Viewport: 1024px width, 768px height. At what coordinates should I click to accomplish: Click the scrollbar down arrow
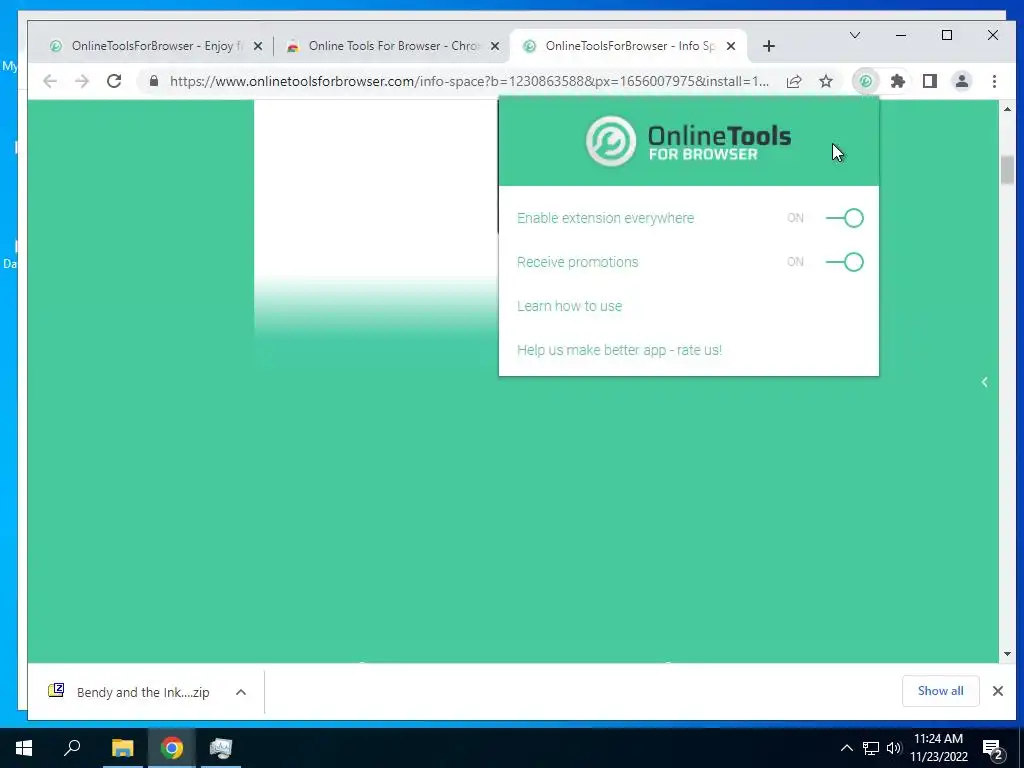(x=1006, y=654)
